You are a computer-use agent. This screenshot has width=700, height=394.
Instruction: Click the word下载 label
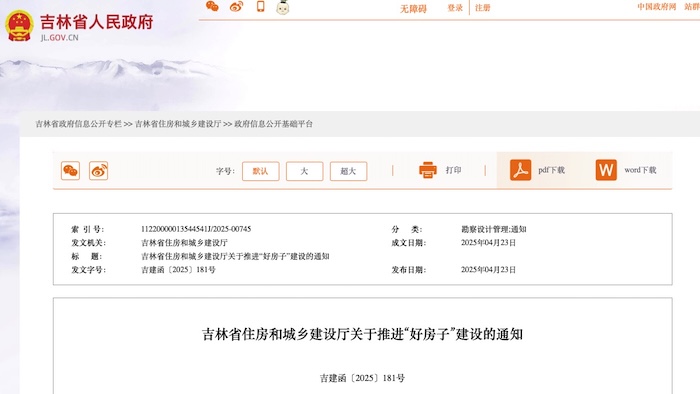tap(640, 170)
